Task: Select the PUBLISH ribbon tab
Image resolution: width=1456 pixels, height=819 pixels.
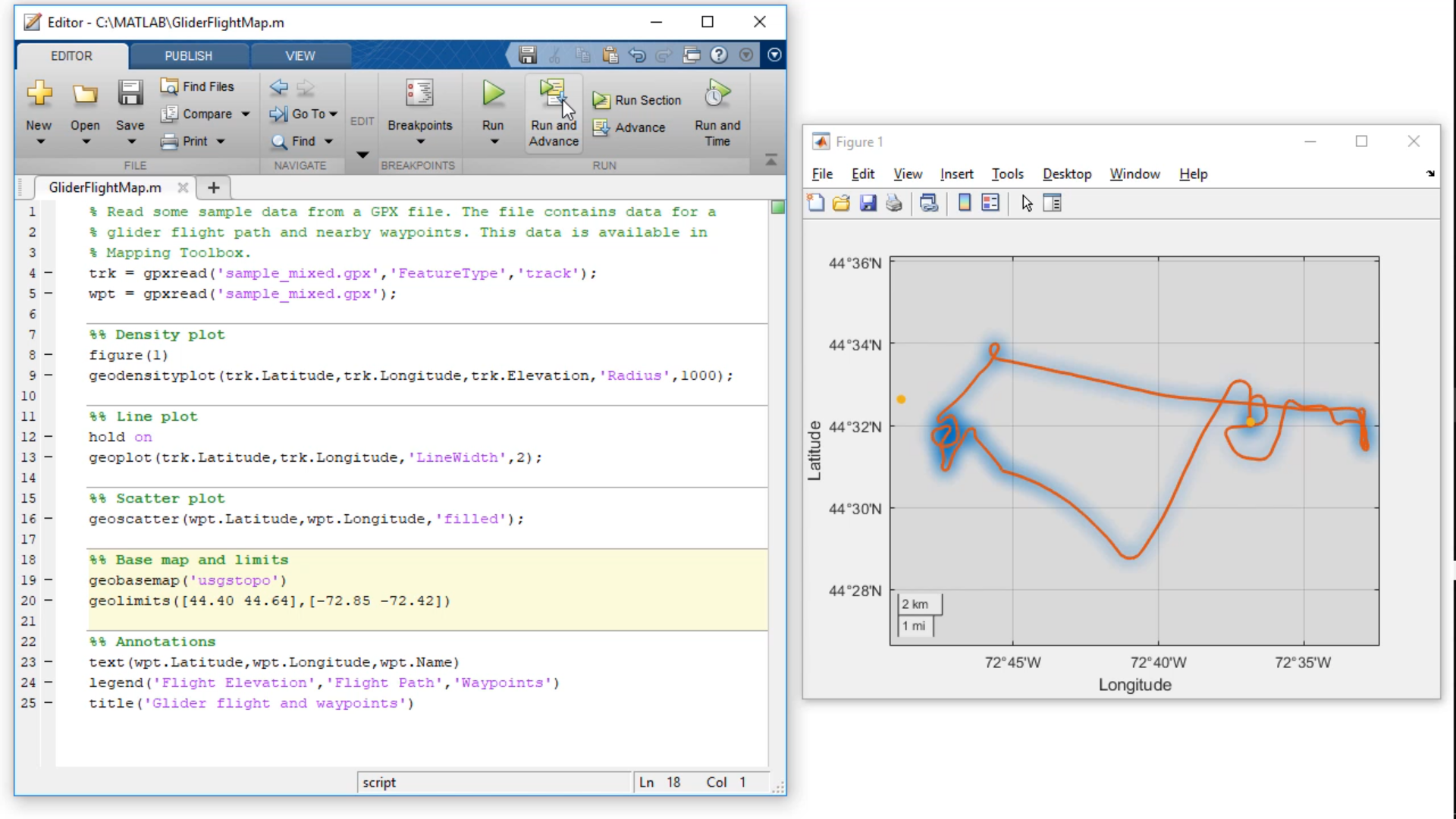Action: 188,55
